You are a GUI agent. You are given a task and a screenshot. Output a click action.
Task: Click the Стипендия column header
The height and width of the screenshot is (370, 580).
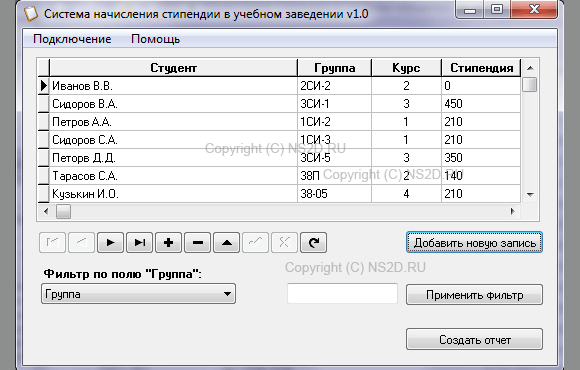point(481,68)
